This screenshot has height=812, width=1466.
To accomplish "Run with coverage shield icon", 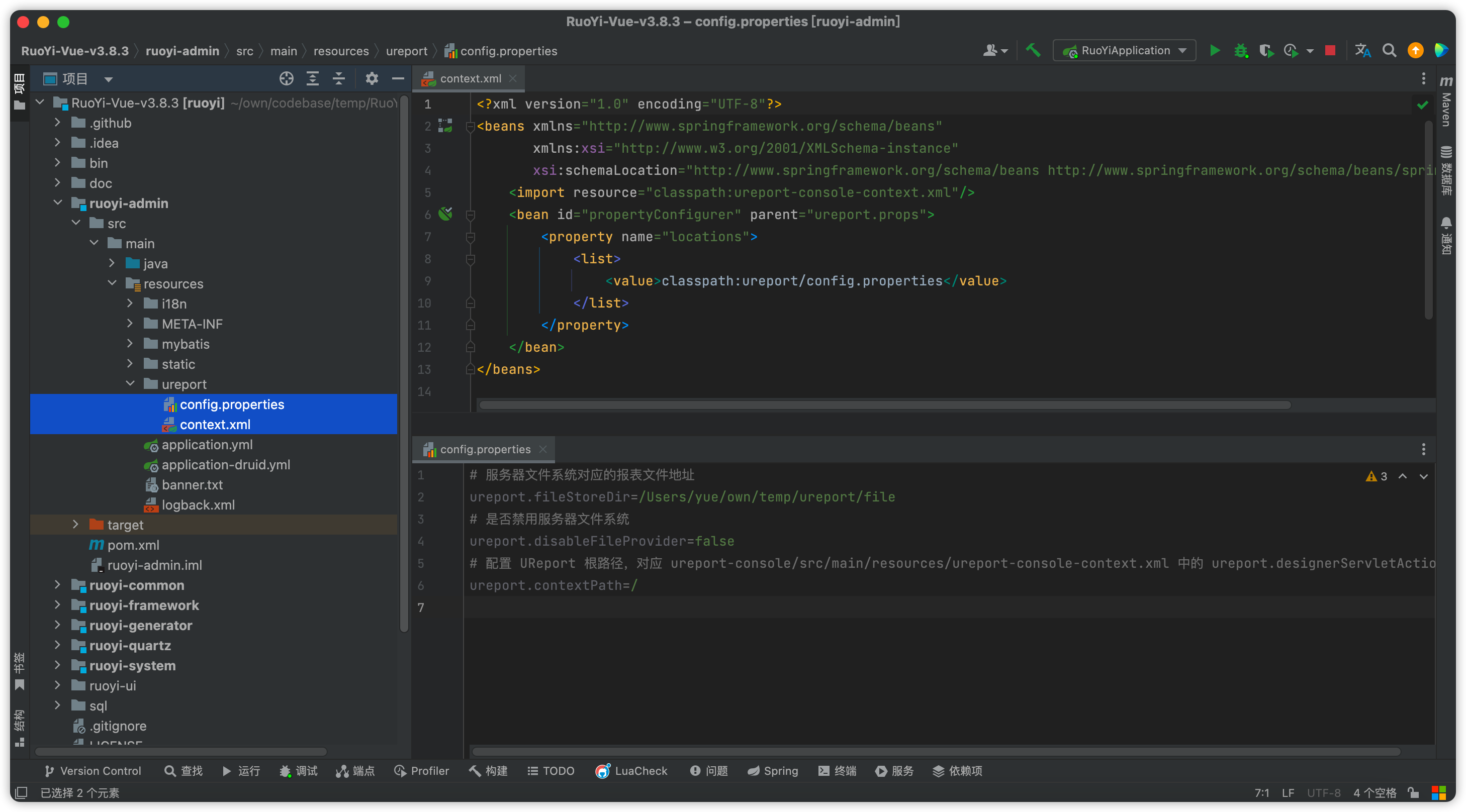I will (1266, 51).
